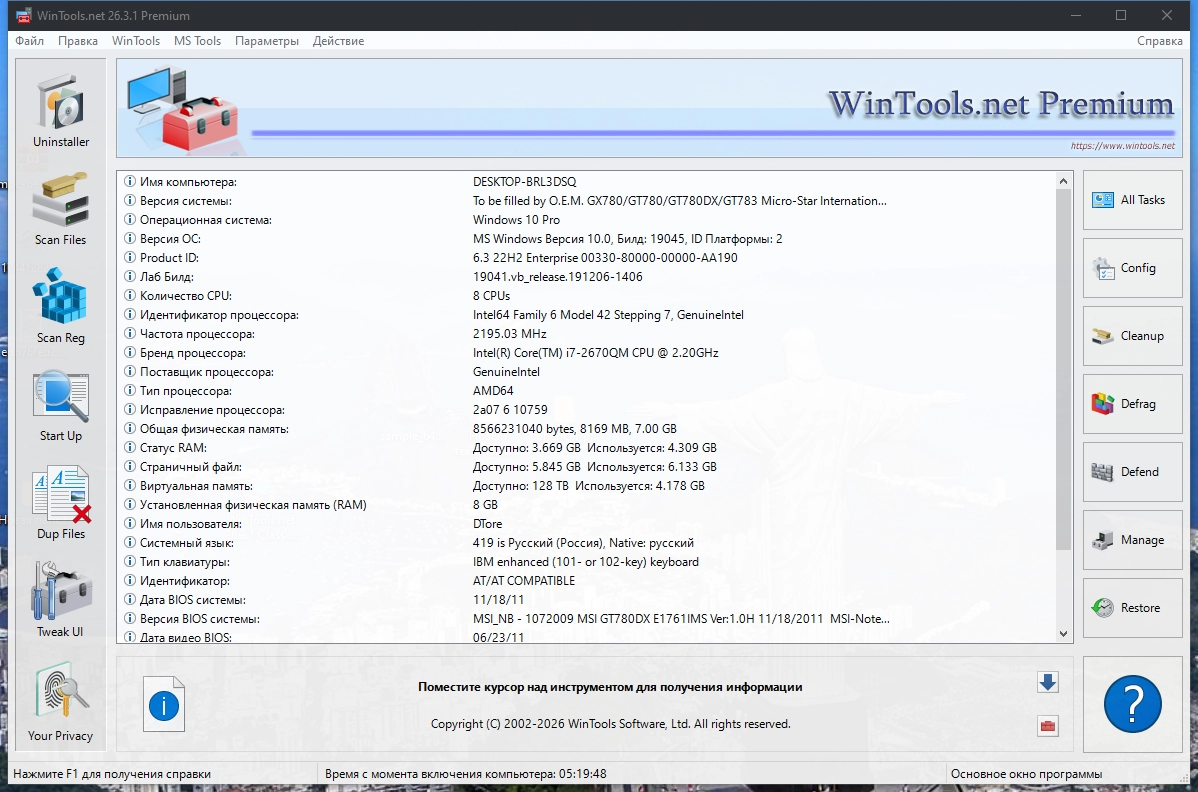Image resolution: width=1198 pixels, height=792 pixels.
Task: Click the info icon beside Количество CPU
Action: [x=130, y=296]
